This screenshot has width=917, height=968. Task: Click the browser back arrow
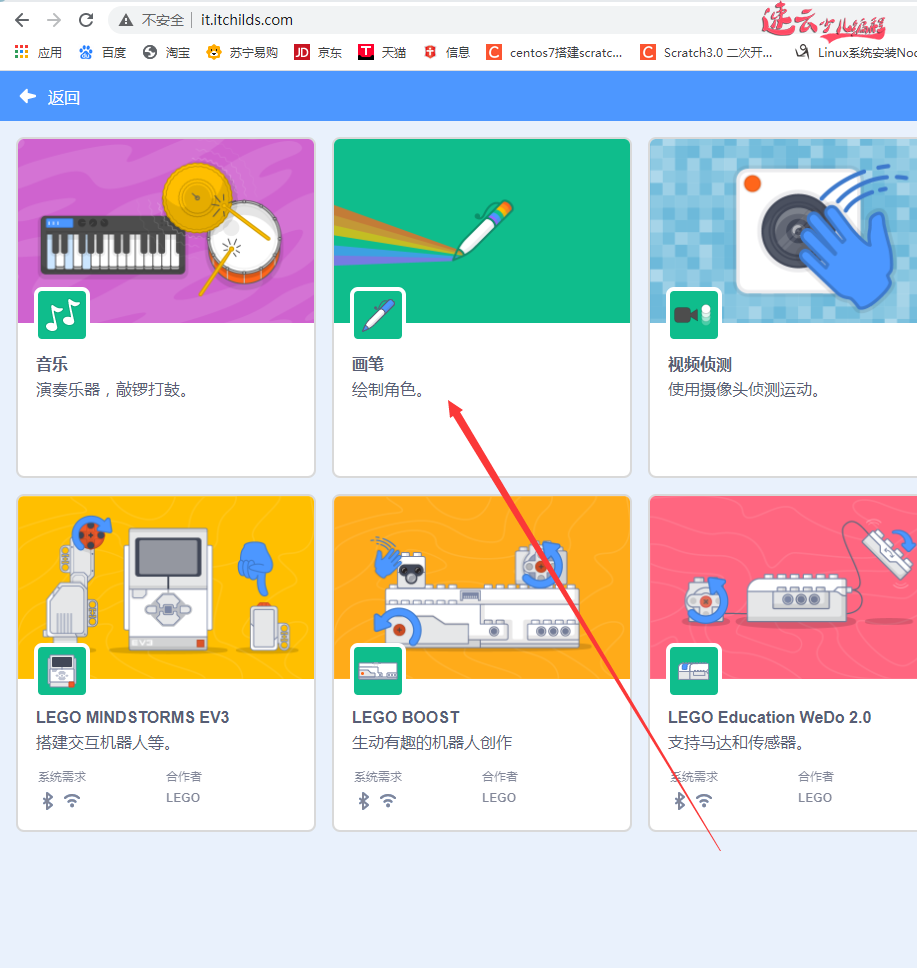coord(21,19)
